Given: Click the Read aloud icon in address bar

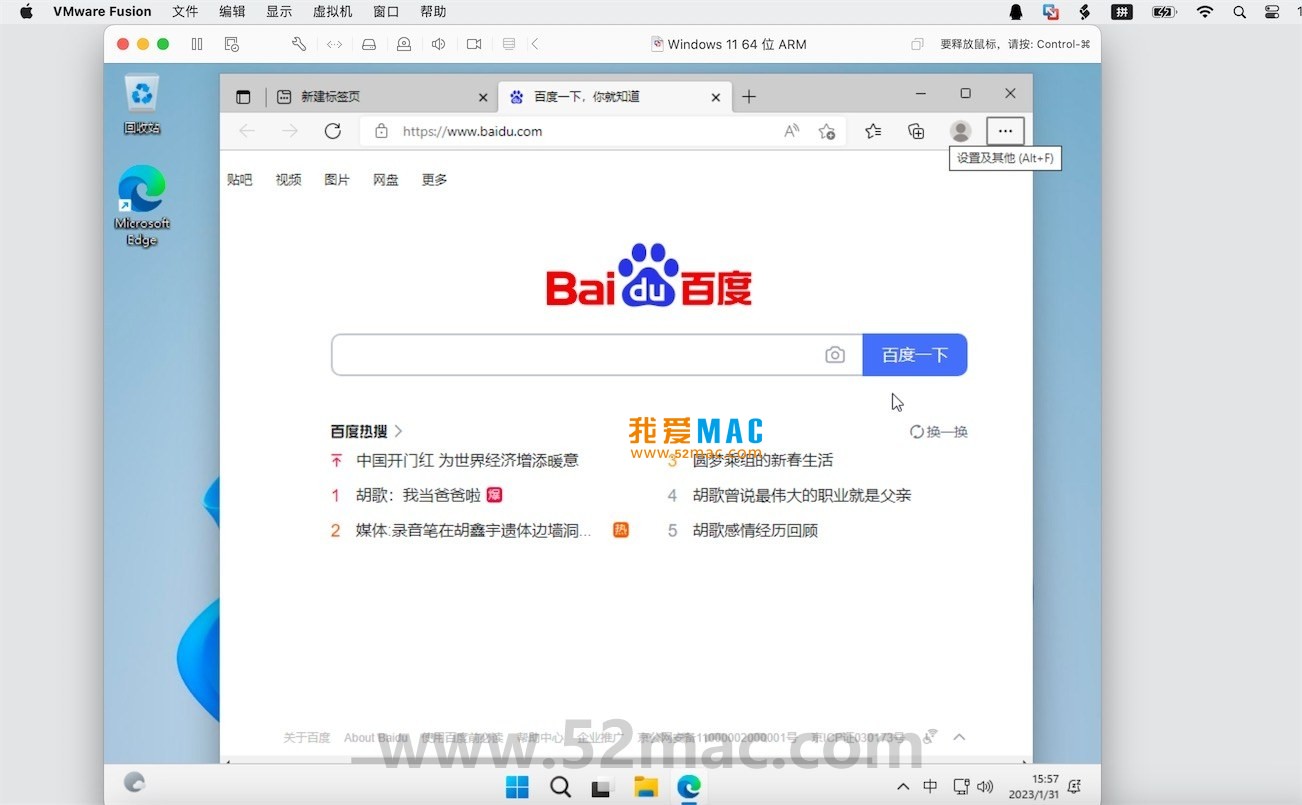Looking at the screenshot, I should pos(792,131).
